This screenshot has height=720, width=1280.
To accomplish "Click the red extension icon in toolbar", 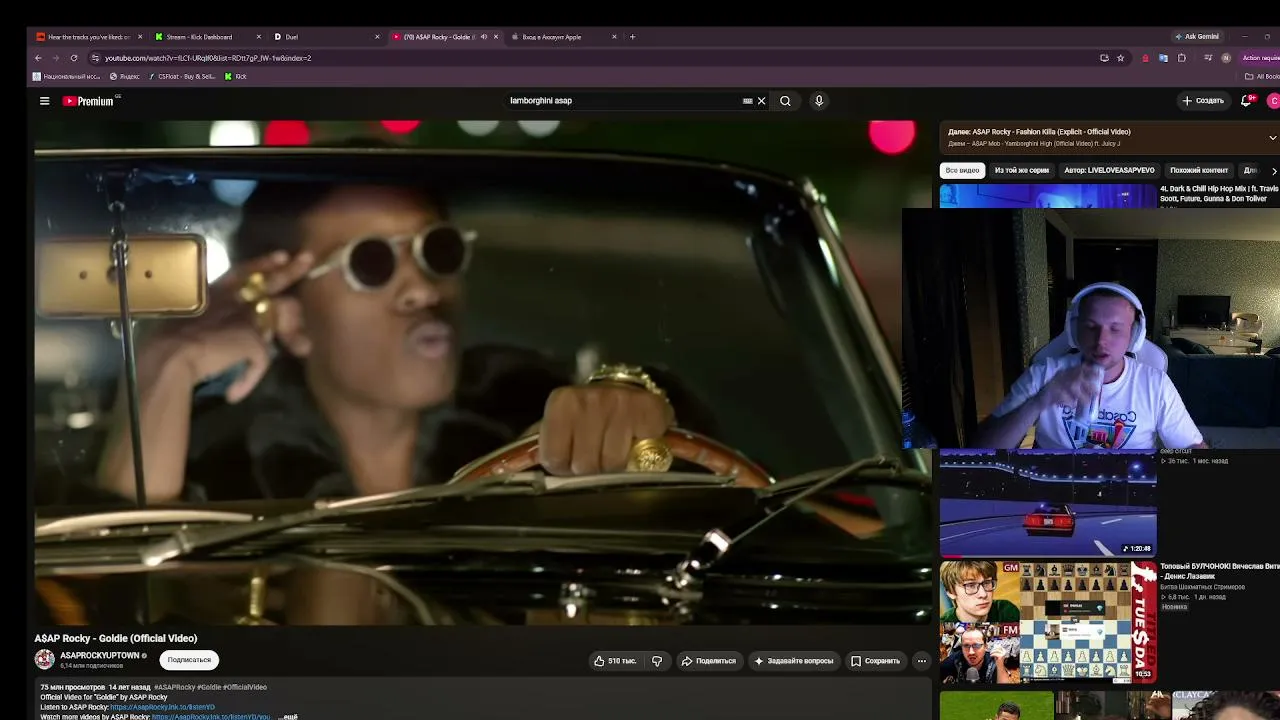I will tap(1145, 58).
